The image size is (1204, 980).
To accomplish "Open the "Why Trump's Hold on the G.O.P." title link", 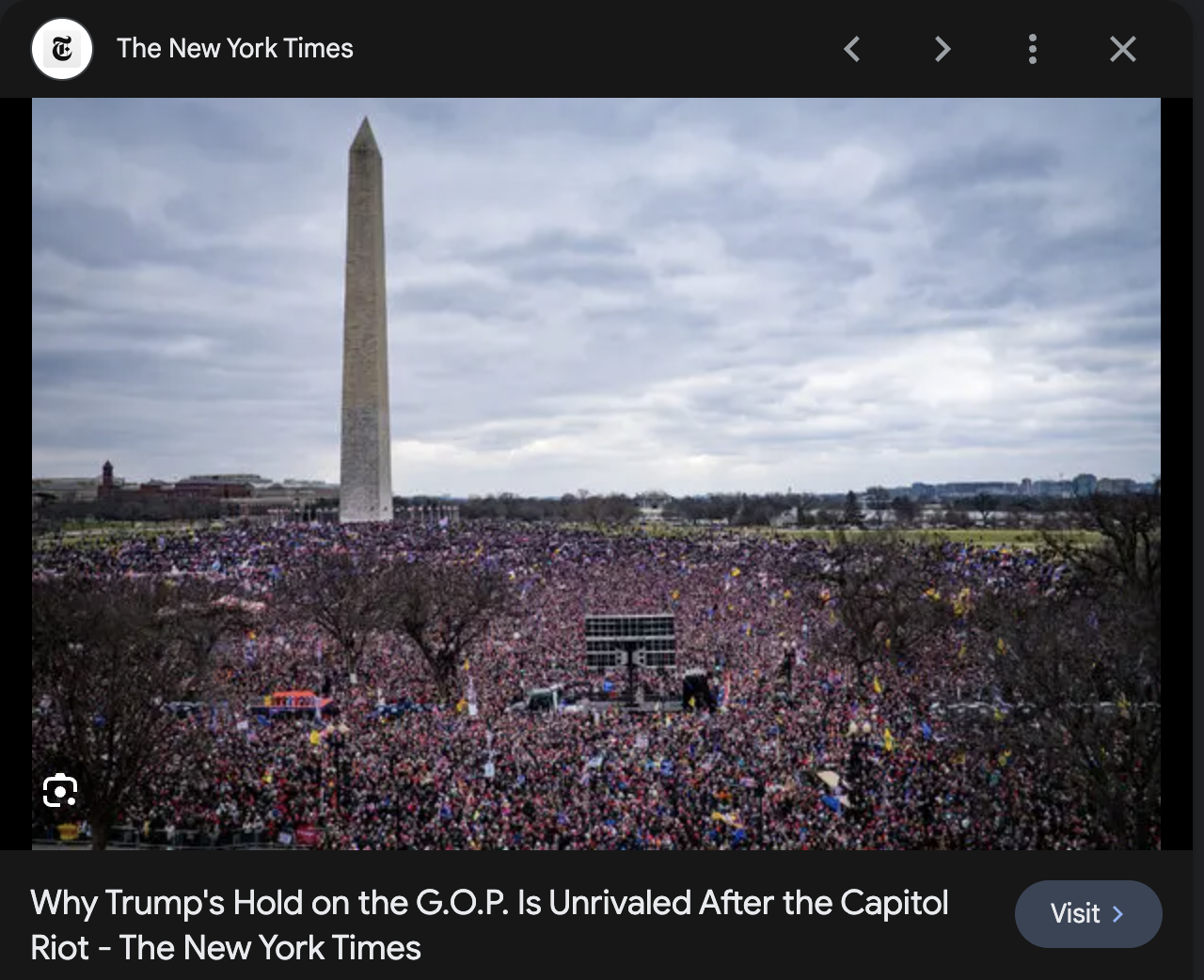I will click(x=489, y=925).
